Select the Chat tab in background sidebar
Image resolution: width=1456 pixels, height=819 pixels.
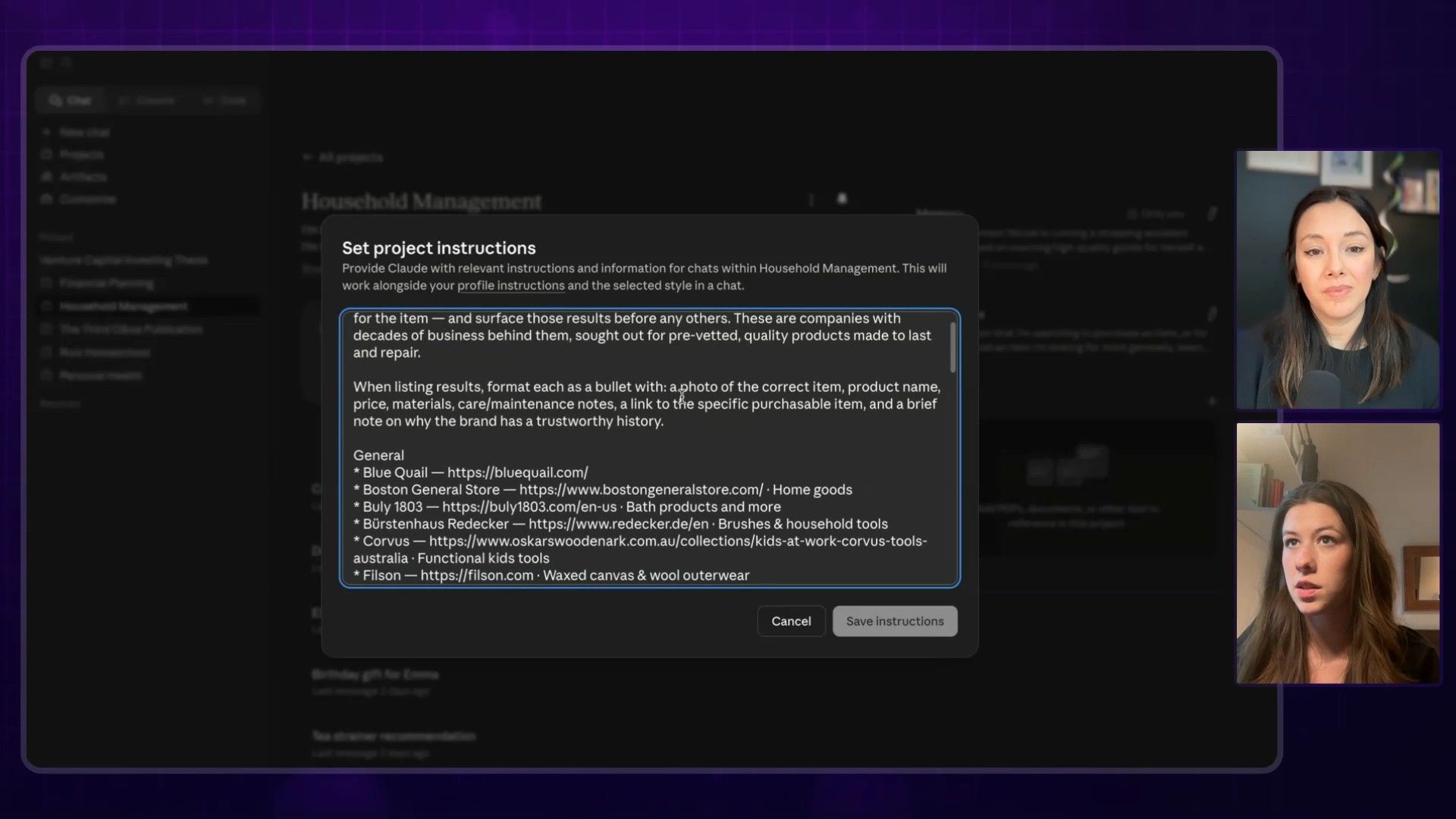point(71,100)
